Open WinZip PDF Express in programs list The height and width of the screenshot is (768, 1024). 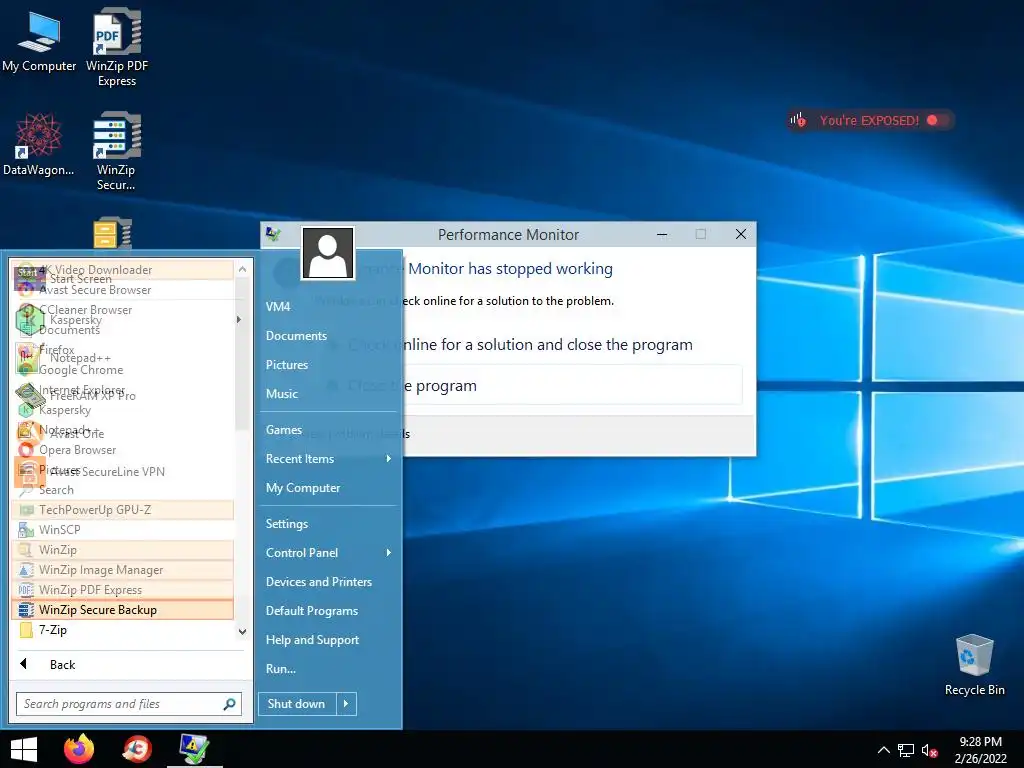(x=123, y=590)
